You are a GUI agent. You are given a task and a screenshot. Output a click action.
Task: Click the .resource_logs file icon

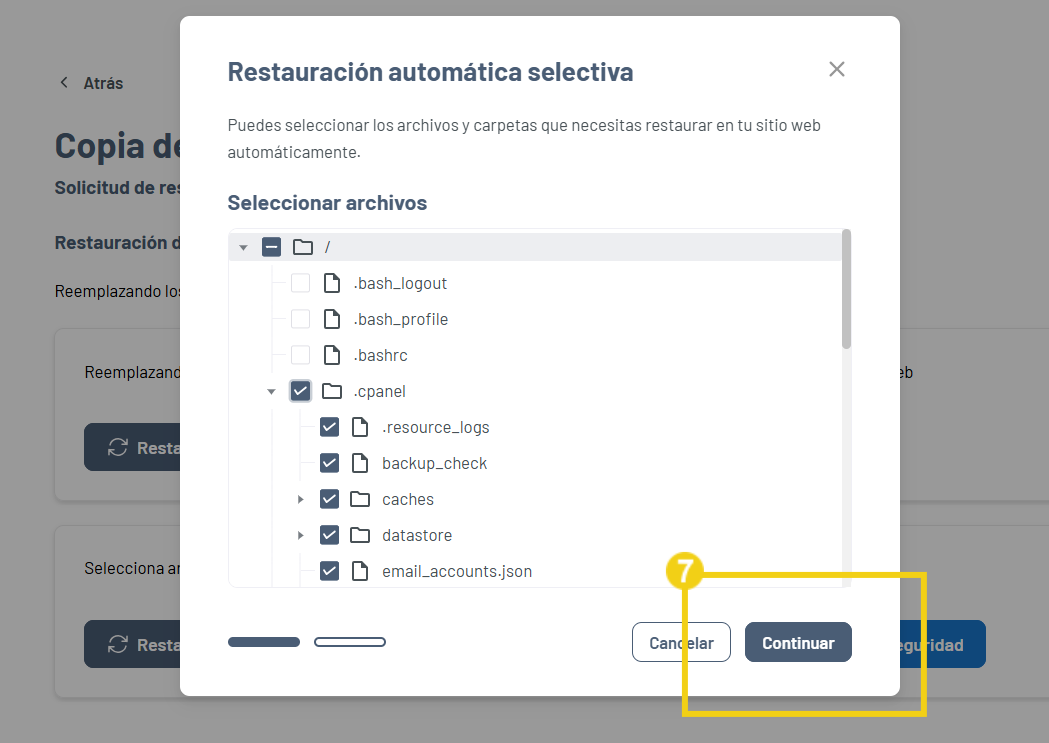[x=360, y=427]
